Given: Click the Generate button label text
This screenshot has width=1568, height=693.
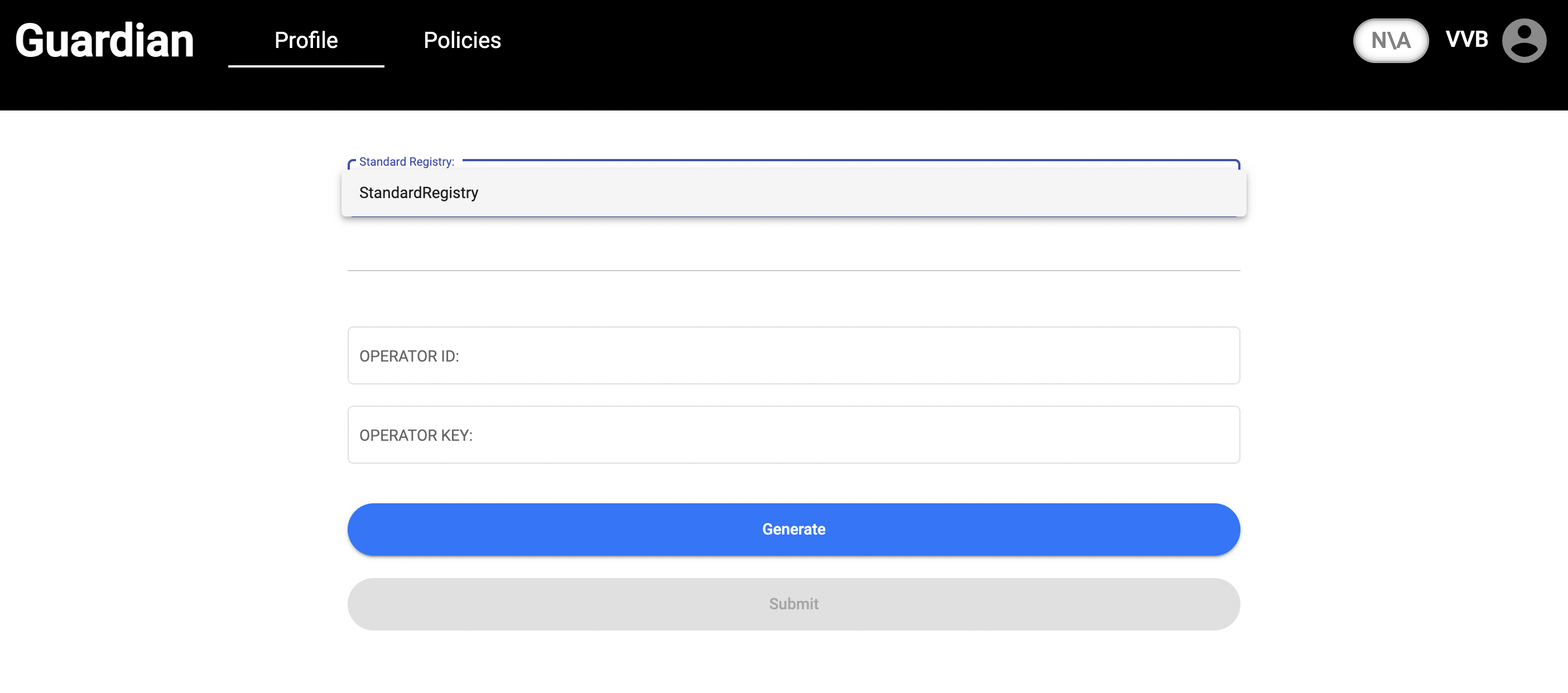Looking at the screenshot, I should click(x=793, y=529).
